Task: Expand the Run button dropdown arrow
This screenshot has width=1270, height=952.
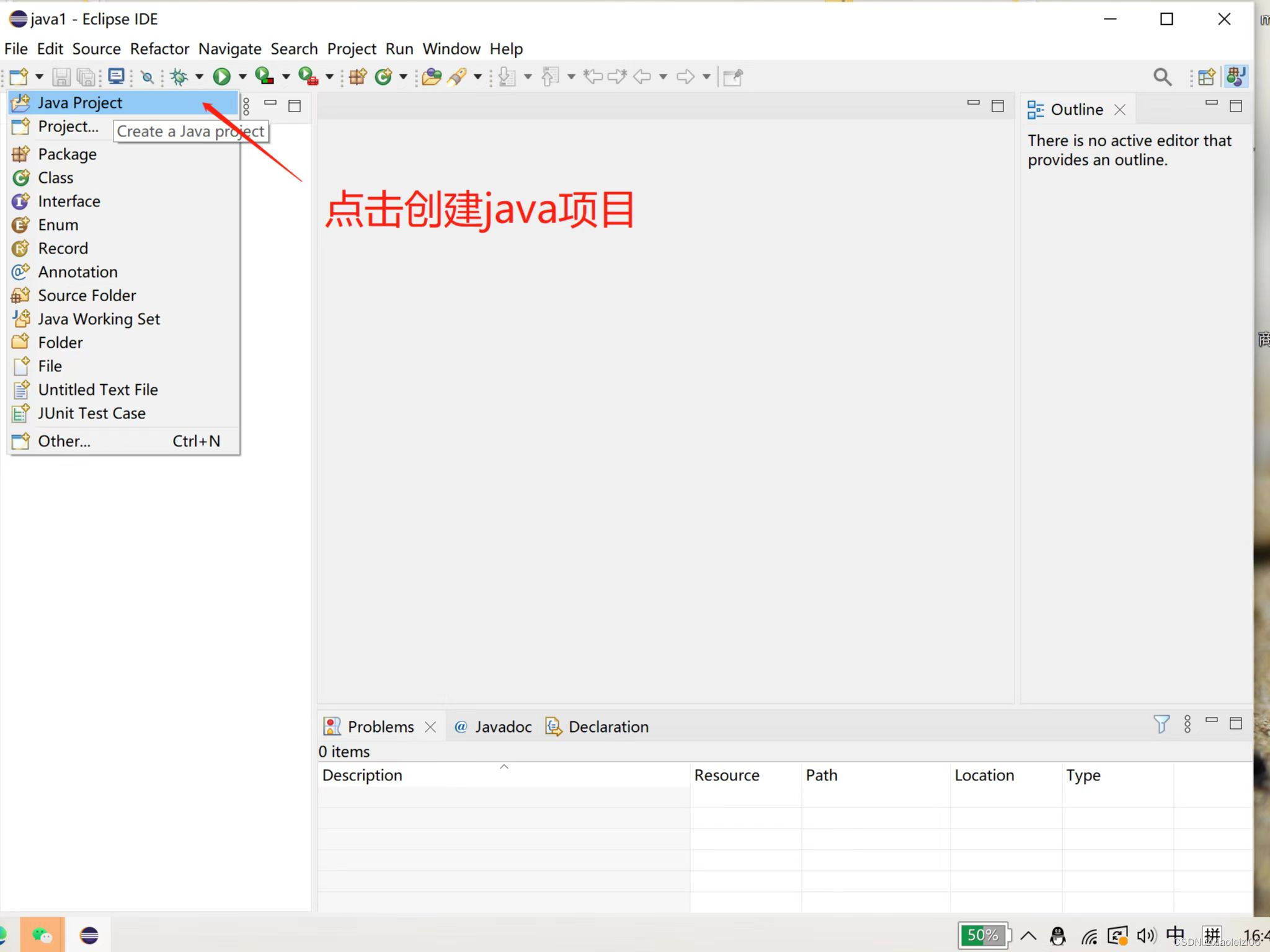Action: [241, 76]
